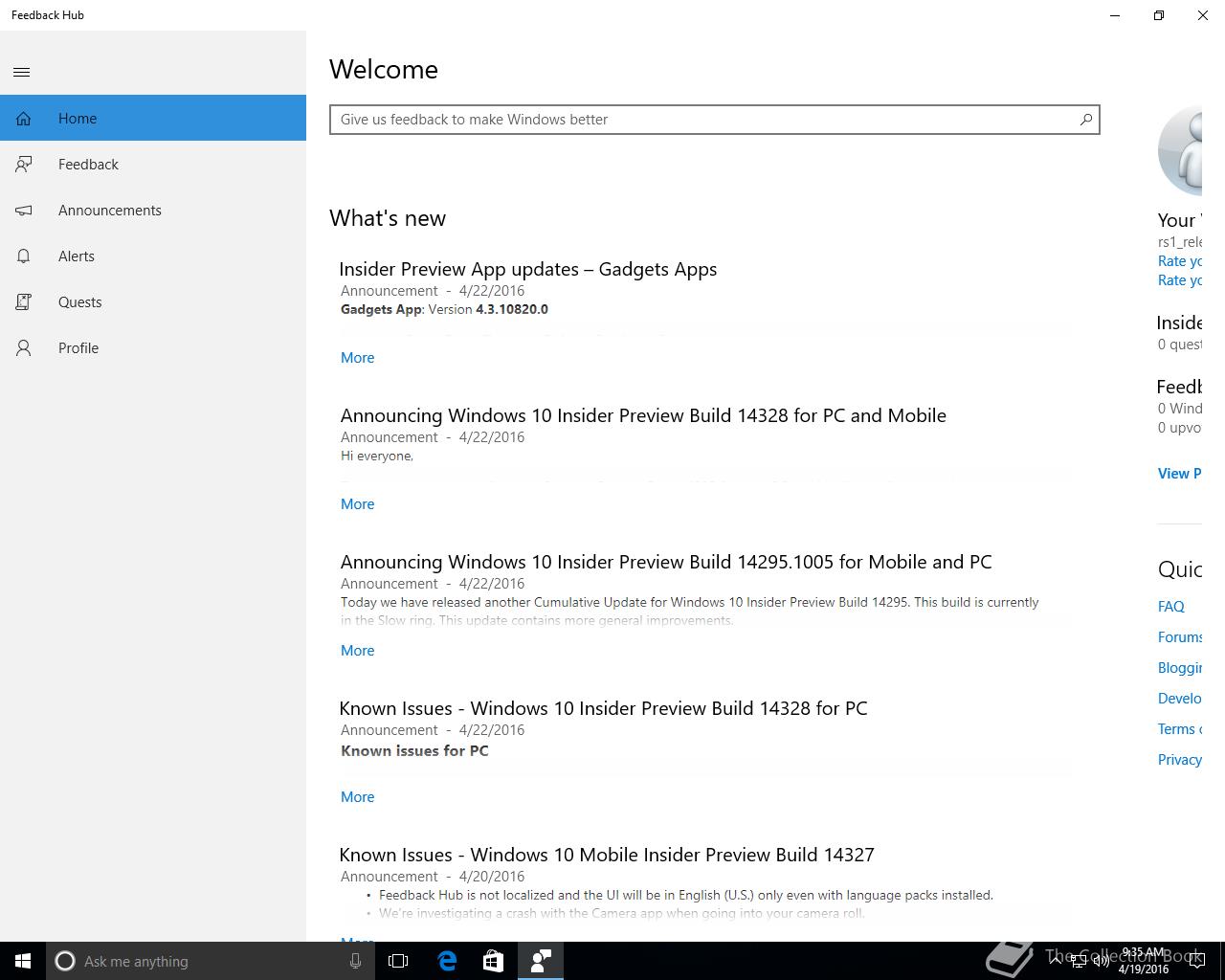Image resolution: width=1225 pixels, height=980 pixels.
Task: Open Announcements section
Action: tap(153, 211)
